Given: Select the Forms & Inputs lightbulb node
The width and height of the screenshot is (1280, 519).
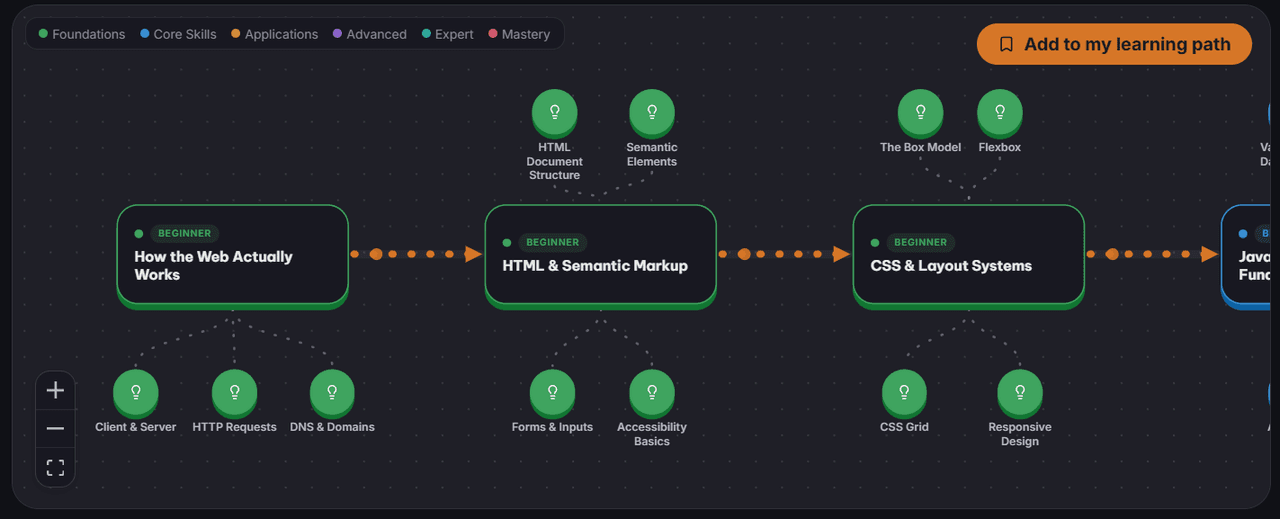Looking at the screenshot, I should click(x=552, y=392).
